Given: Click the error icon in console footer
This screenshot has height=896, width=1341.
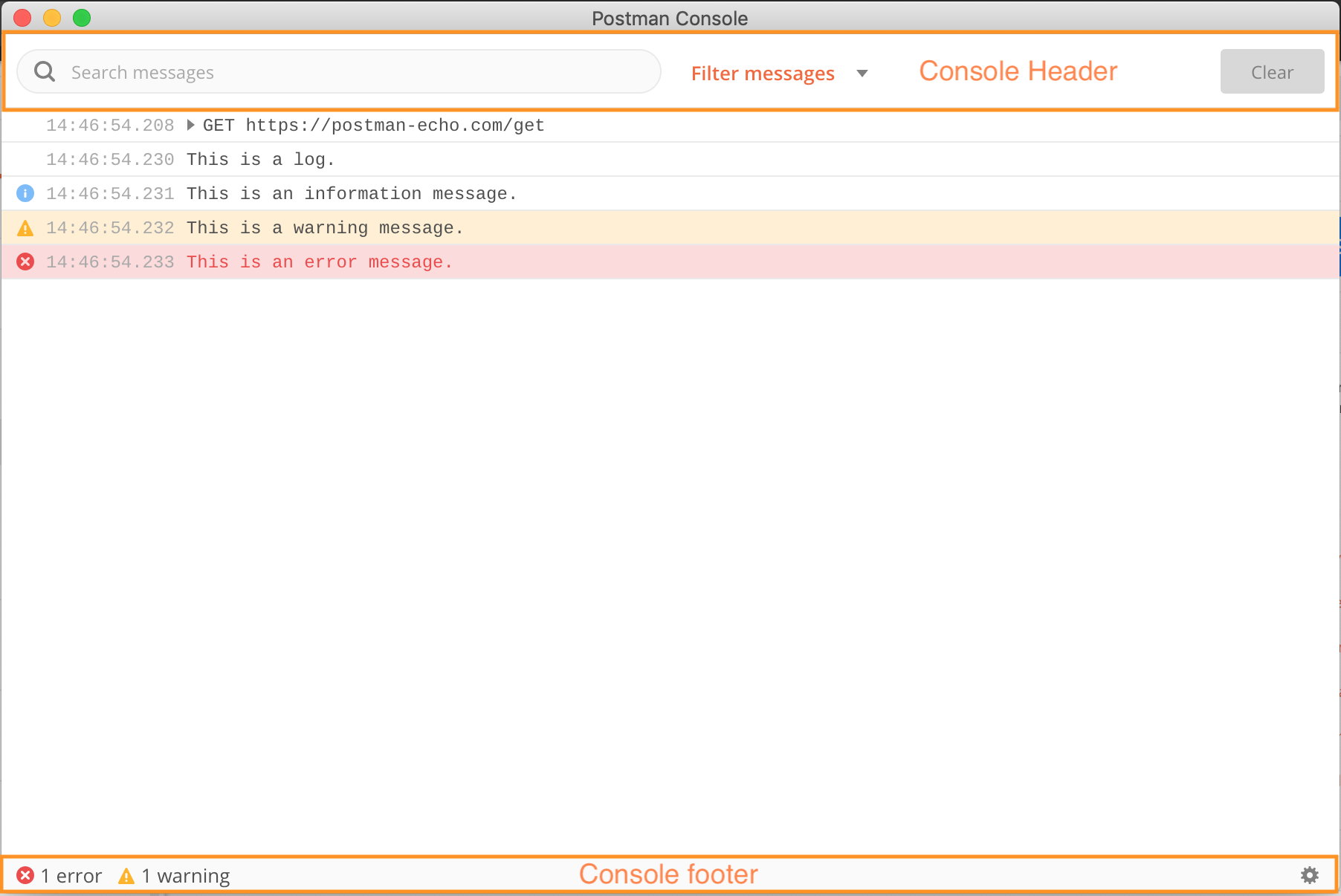Looking at the screenshot, I should click(25, 875).
